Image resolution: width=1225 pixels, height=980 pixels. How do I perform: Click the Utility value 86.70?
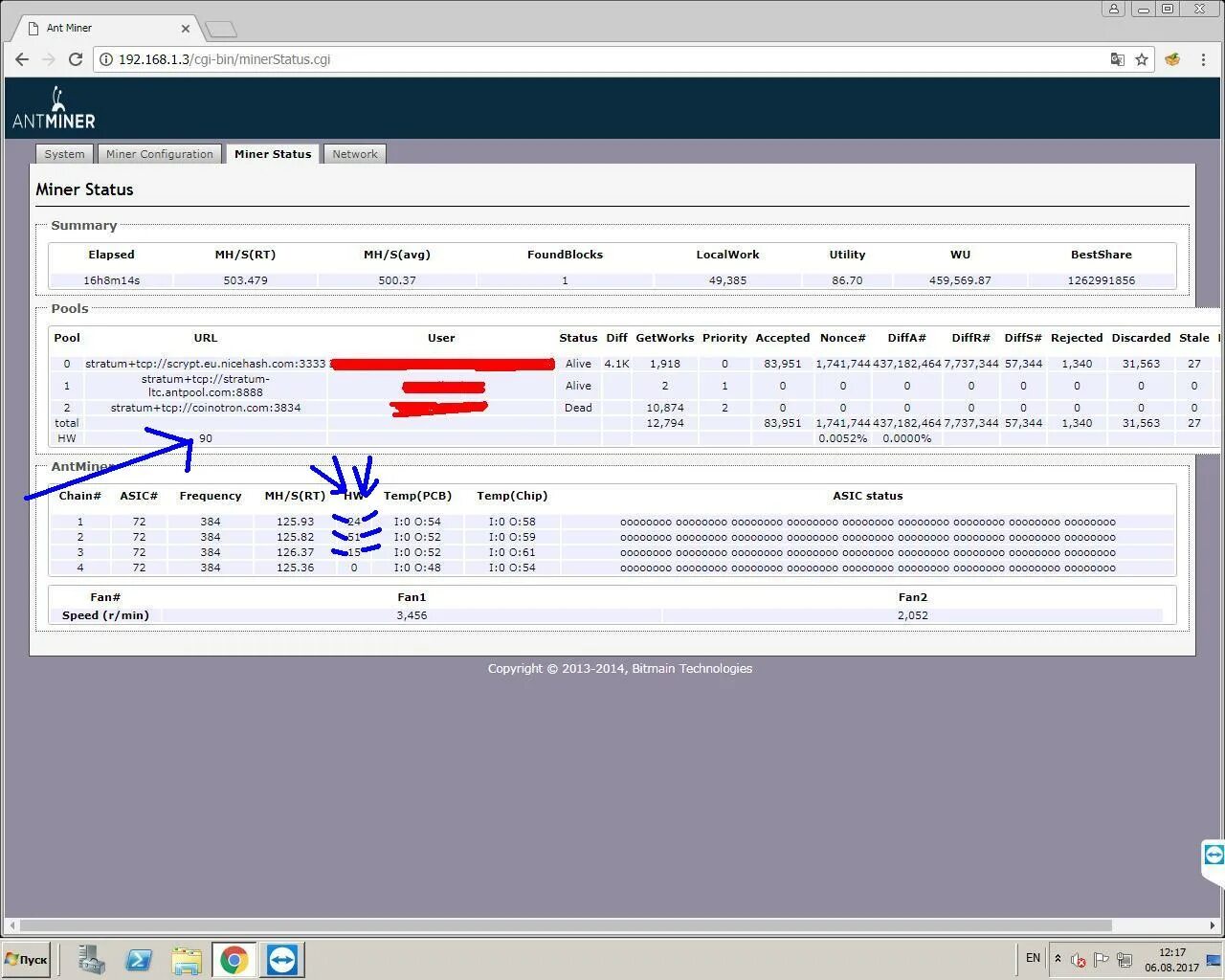[847, 280]
